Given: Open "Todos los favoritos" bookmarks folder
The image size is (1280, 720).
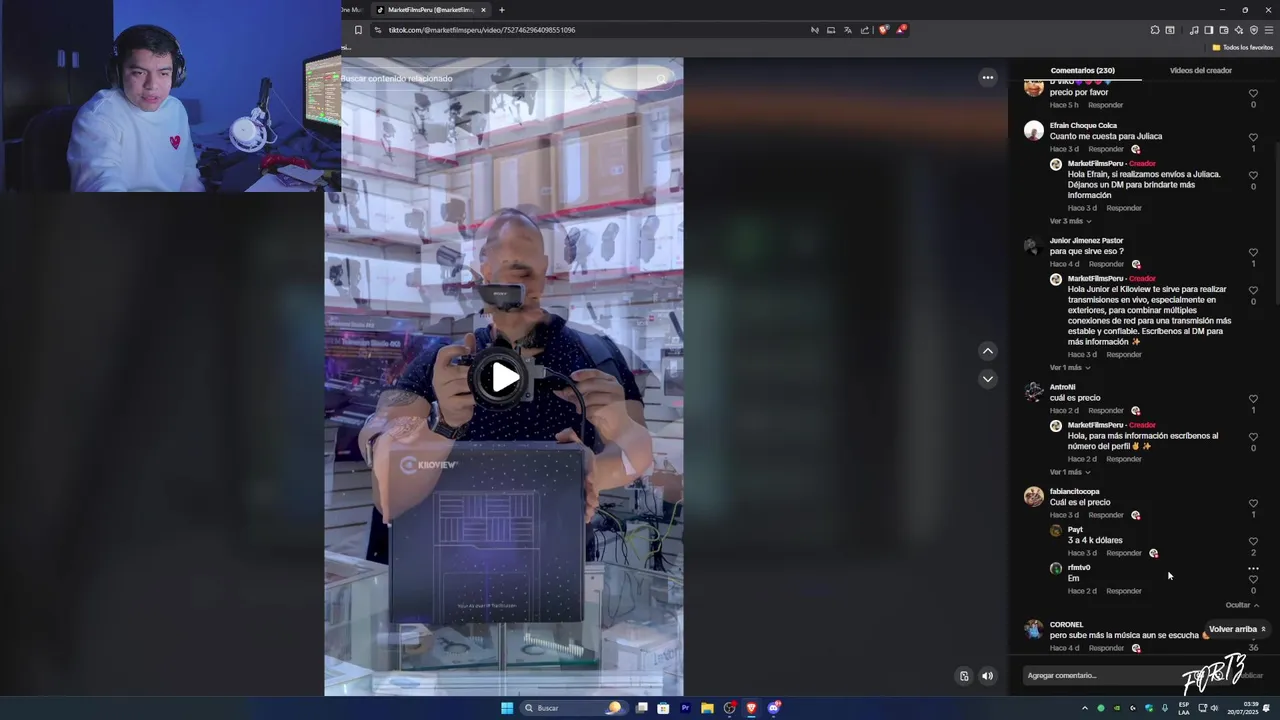Looking at the screenshot, I should pyautogui.click(x=1243, y=47).
